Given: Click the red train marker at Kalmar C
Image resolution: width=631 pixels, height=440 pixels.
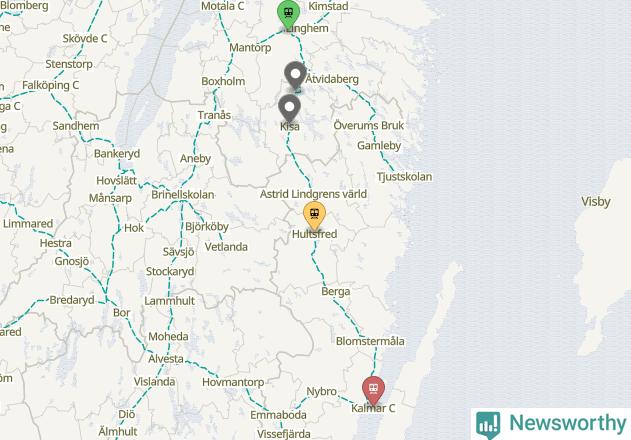Looking at the screenshot, I should pyautogui.click(x=373, y=390).
